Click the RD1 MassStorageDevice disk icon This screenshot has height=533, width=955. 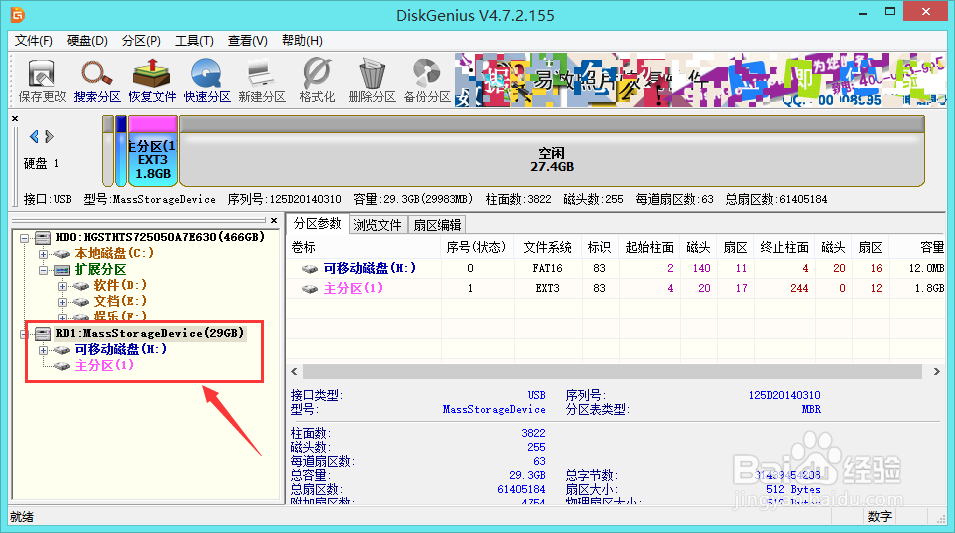tap(43, 333)
